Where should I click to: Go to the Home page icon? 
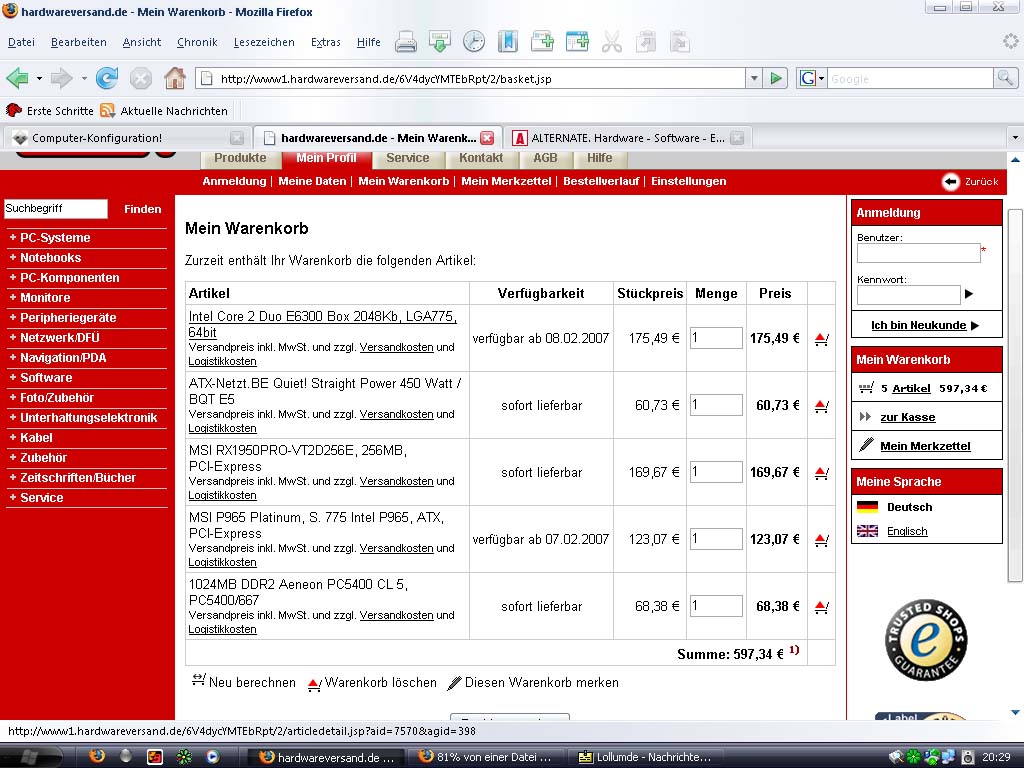[x=174, y=78]
